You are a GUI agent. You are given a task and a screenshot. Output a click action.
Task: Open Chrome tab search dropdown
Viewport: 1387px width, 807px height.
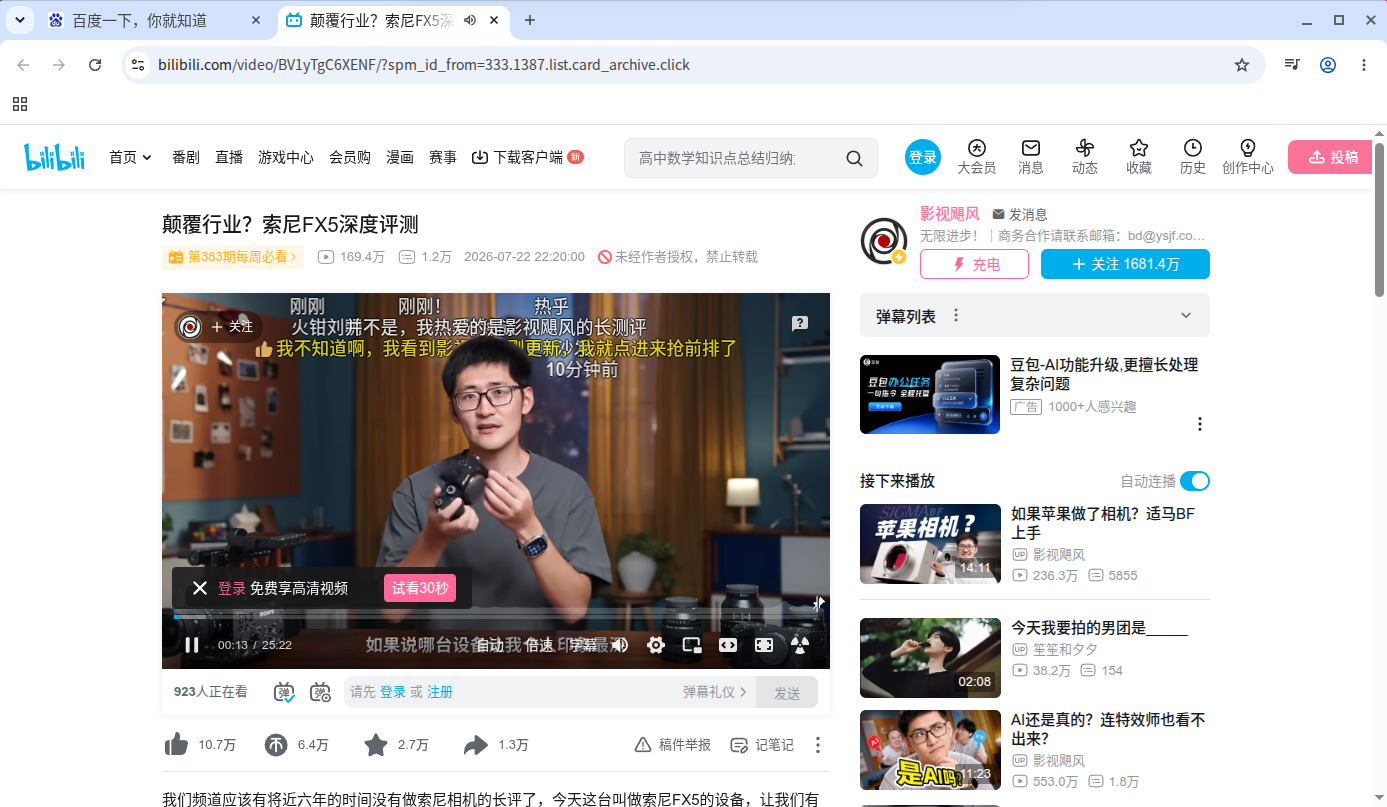pos(19,20)
